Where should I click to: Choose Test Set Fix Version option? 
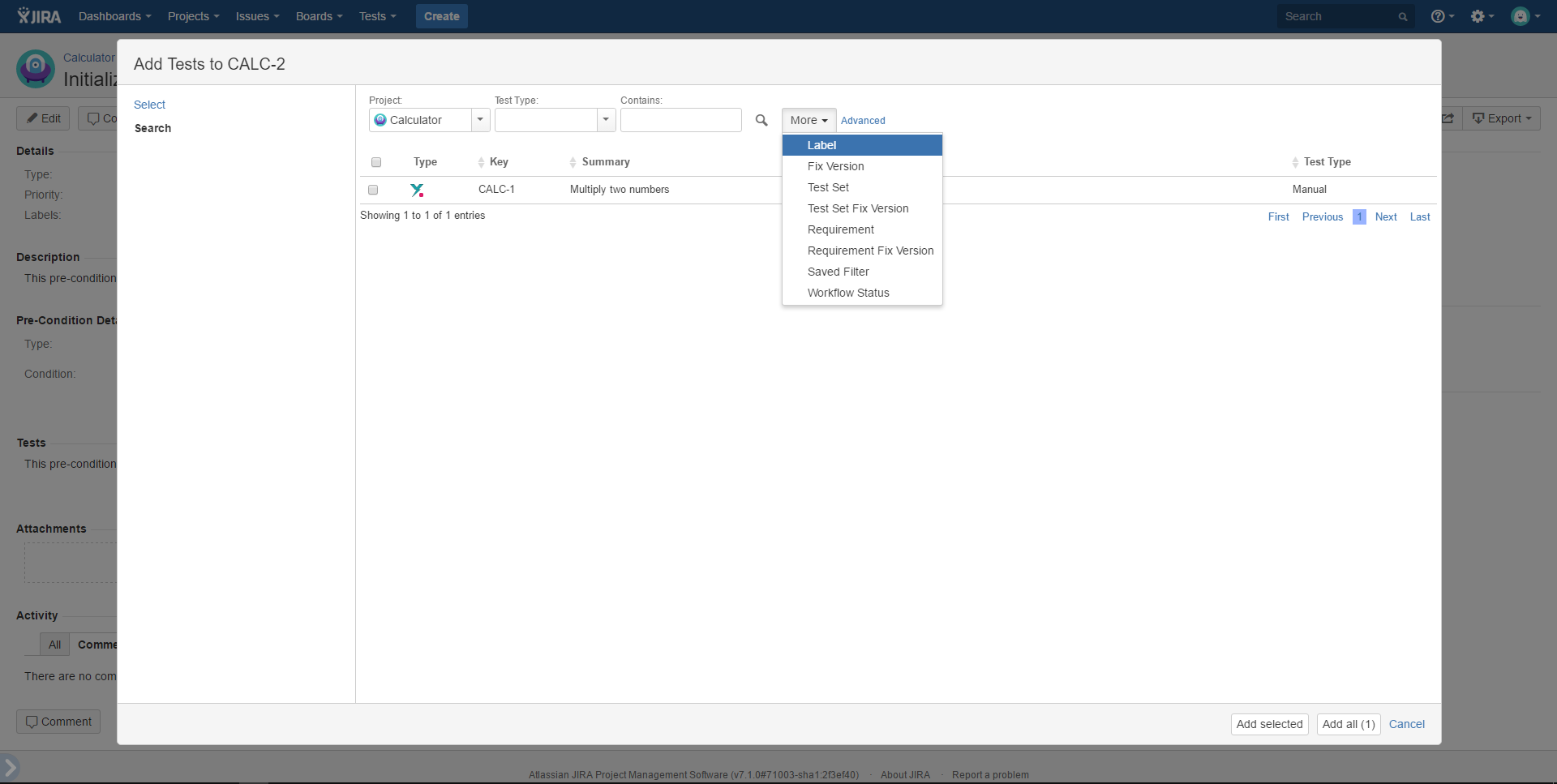(x=862, y=208)
